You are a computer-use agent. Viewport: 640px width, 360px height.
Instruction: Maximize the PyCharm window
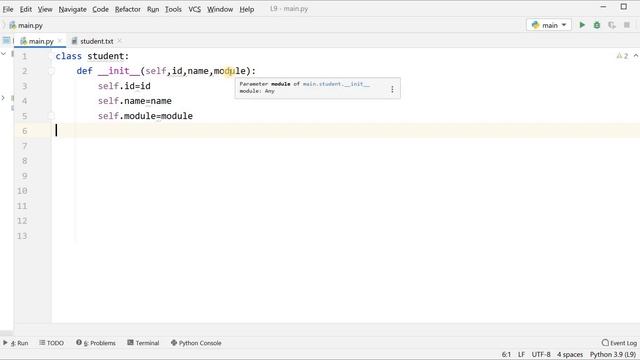(x=624, y=7)
